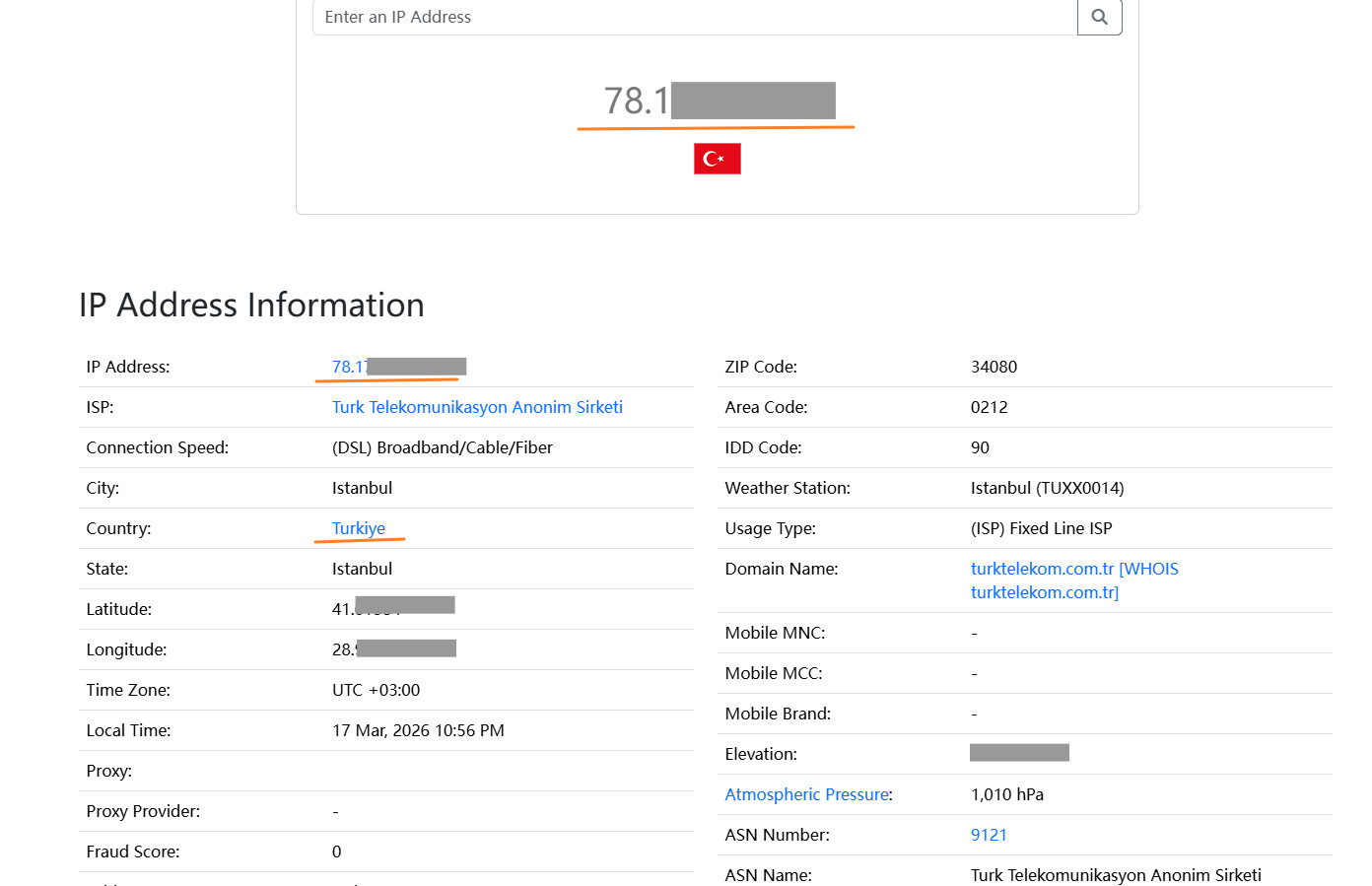Viewport: 1372px width, 886px height.
Task: Click the ASN Number label
Action: [777, 835]
